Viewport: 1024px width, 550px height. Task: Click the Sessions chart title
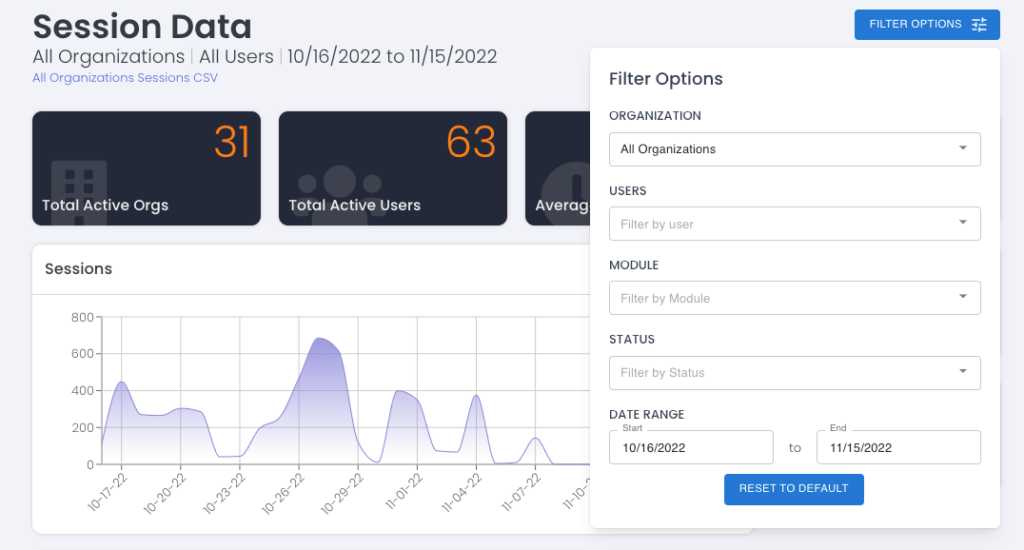pos(79,269)
